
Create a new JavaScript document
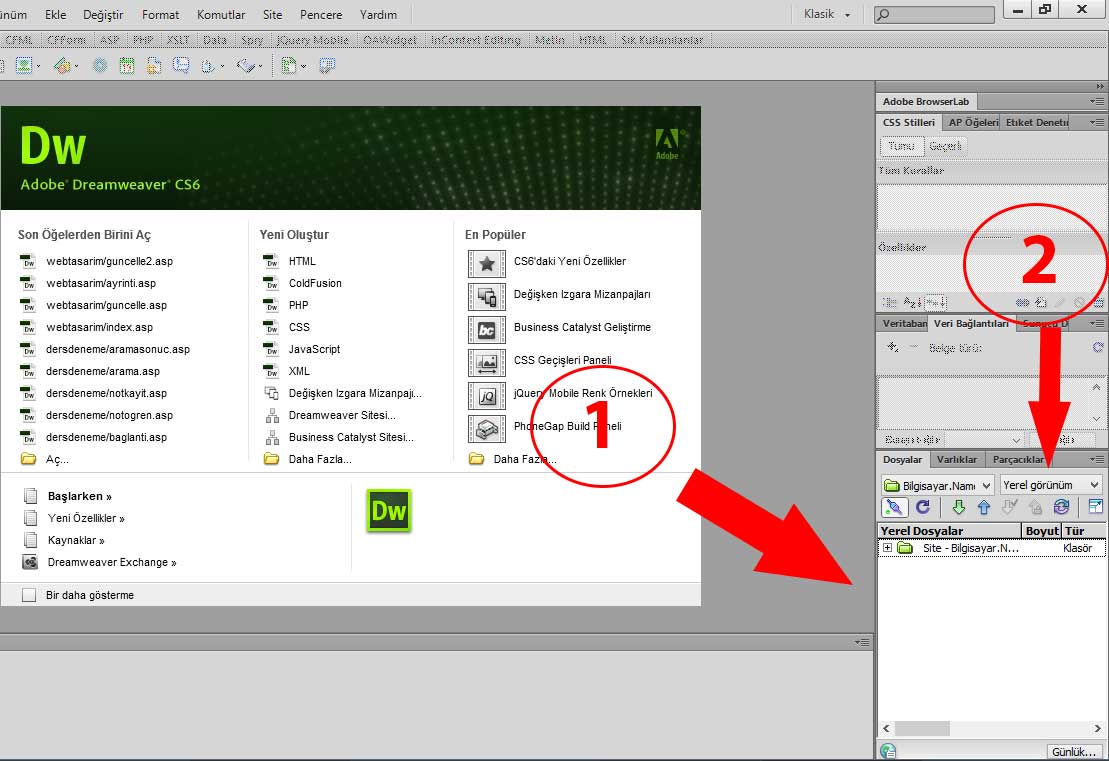point(315,349)
